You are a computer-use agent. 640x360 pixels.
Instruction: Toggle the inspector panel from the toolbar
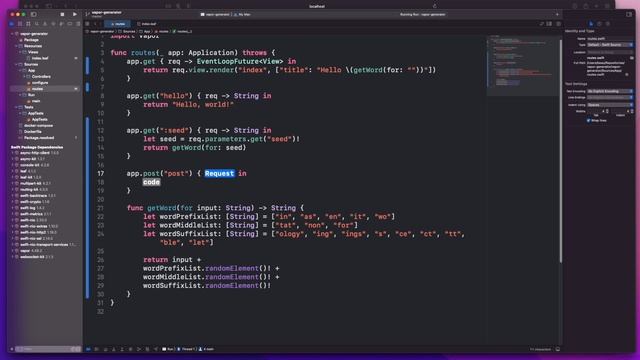tap(629, 14)
